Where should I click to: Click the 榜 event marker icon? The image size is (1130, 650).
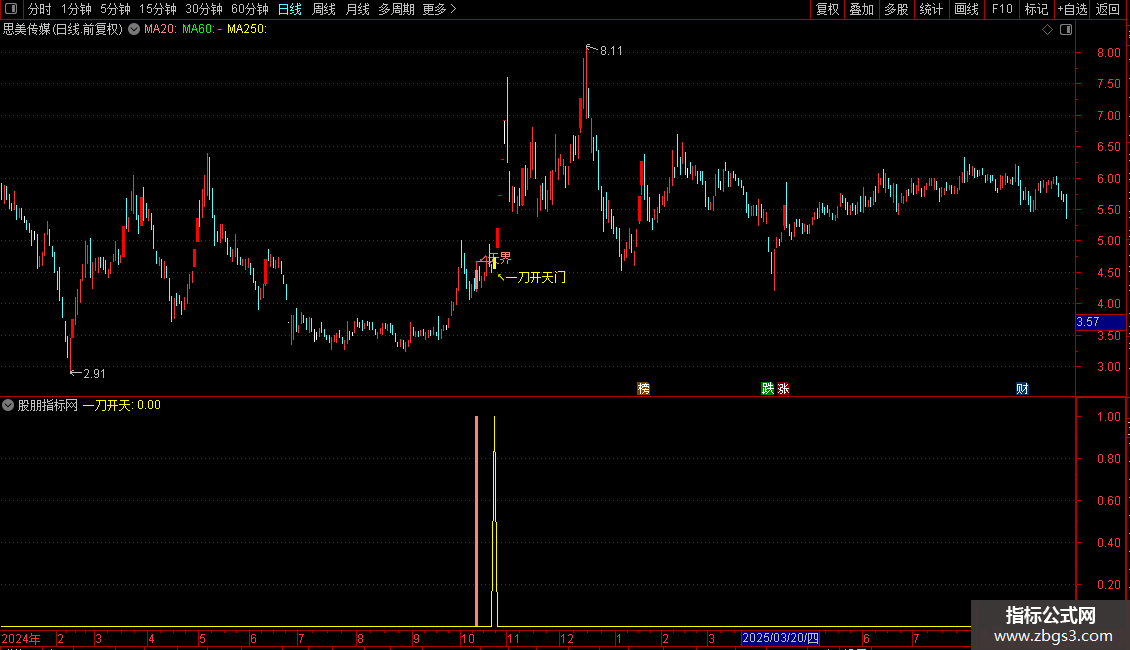point(644,388)
